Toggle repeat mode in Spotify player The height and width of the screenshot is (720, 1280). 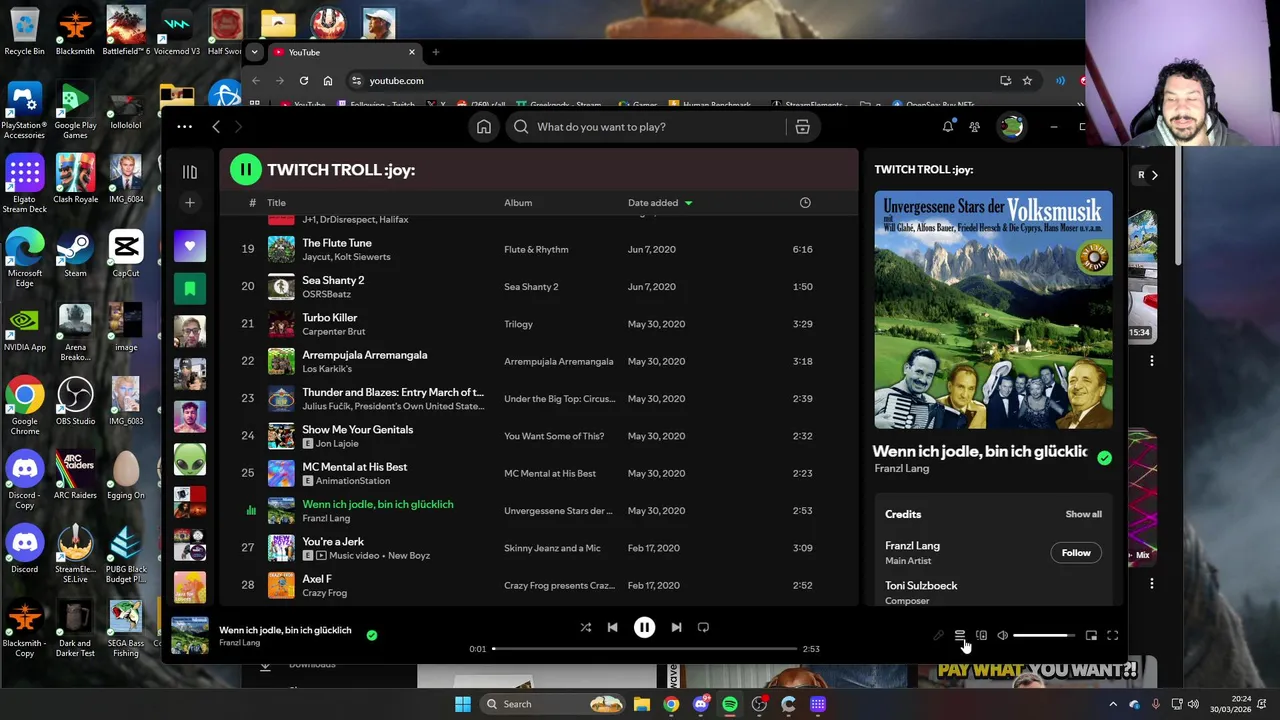tap(703, 627)
